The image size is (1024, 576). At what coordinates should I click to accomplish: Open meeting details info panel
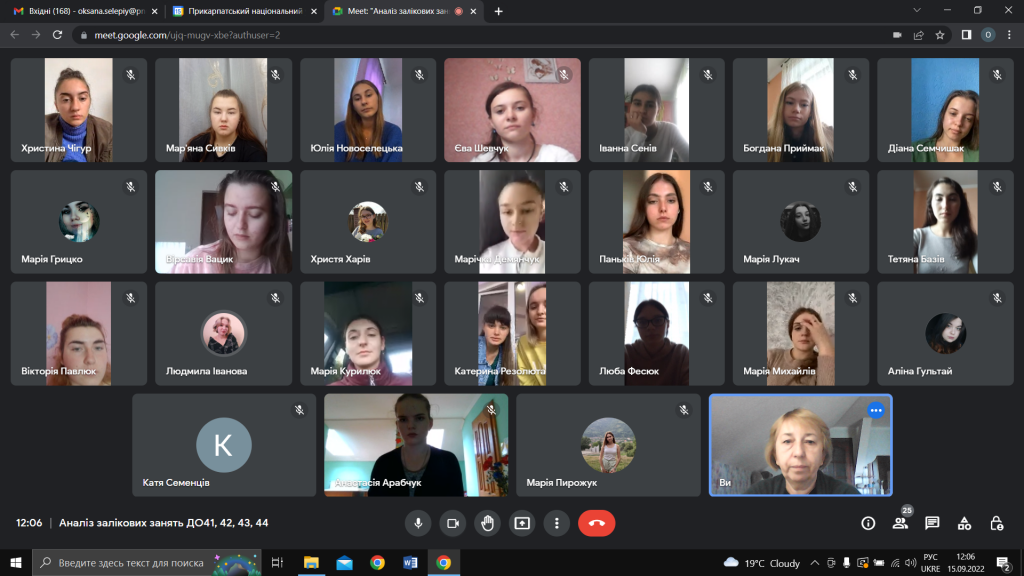point(868,523)
